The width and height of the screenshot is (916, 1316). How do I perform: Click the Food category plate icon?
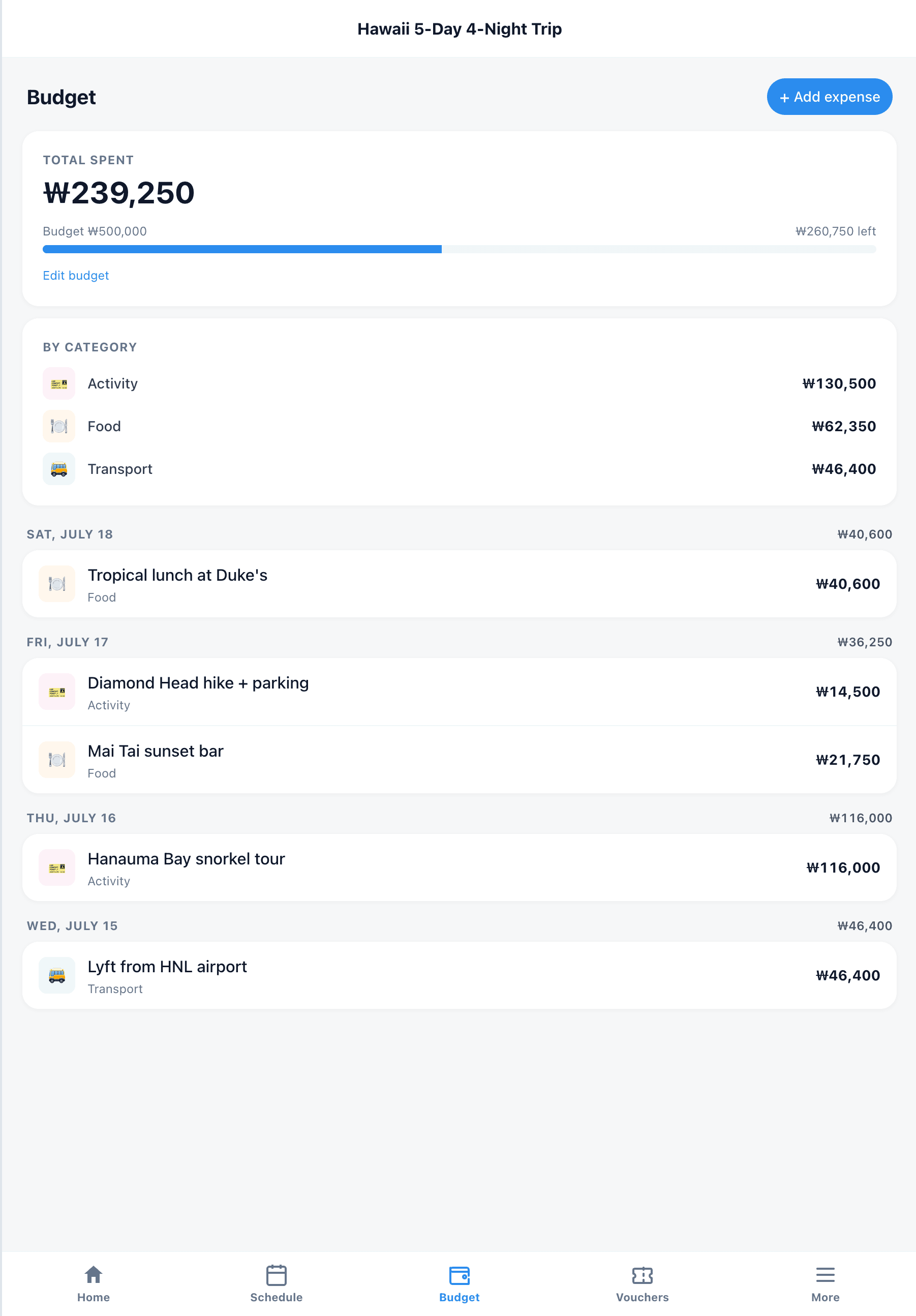(57, 426)
